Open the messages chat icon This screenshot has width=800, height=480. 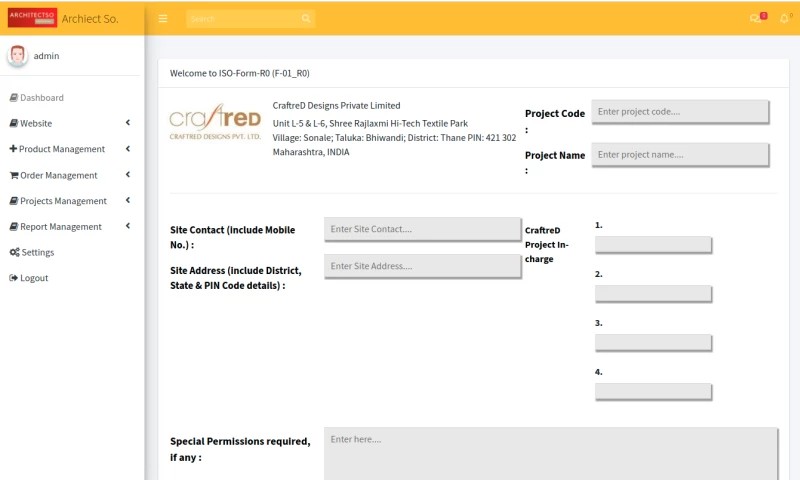[755, 18]
